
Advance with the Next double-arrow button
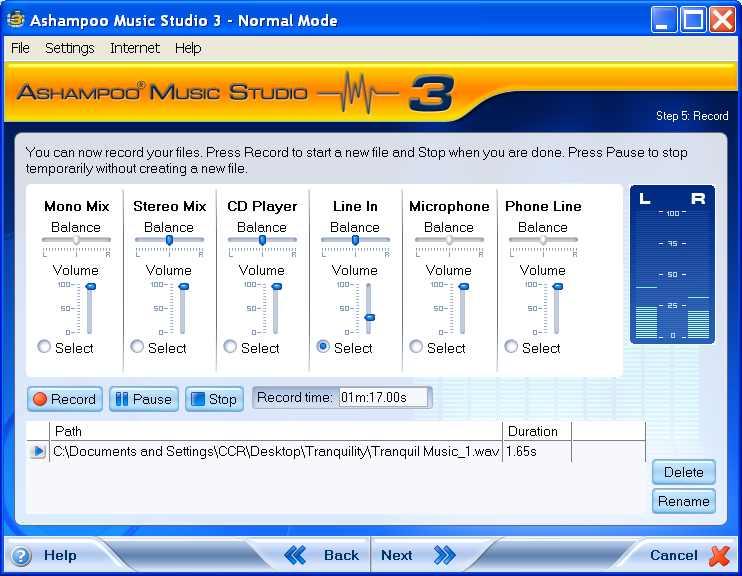[444, 555]
